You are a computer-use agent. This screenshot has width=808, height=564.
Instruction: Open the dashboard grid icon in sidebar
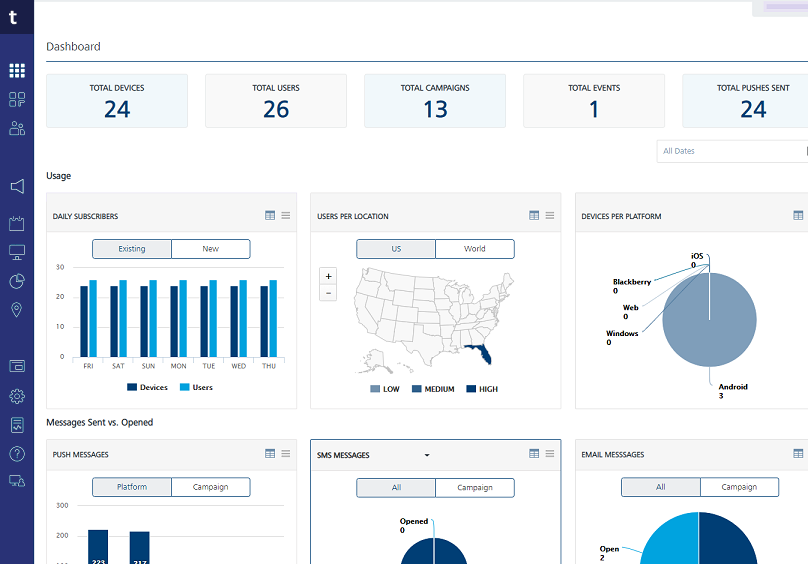17,70
